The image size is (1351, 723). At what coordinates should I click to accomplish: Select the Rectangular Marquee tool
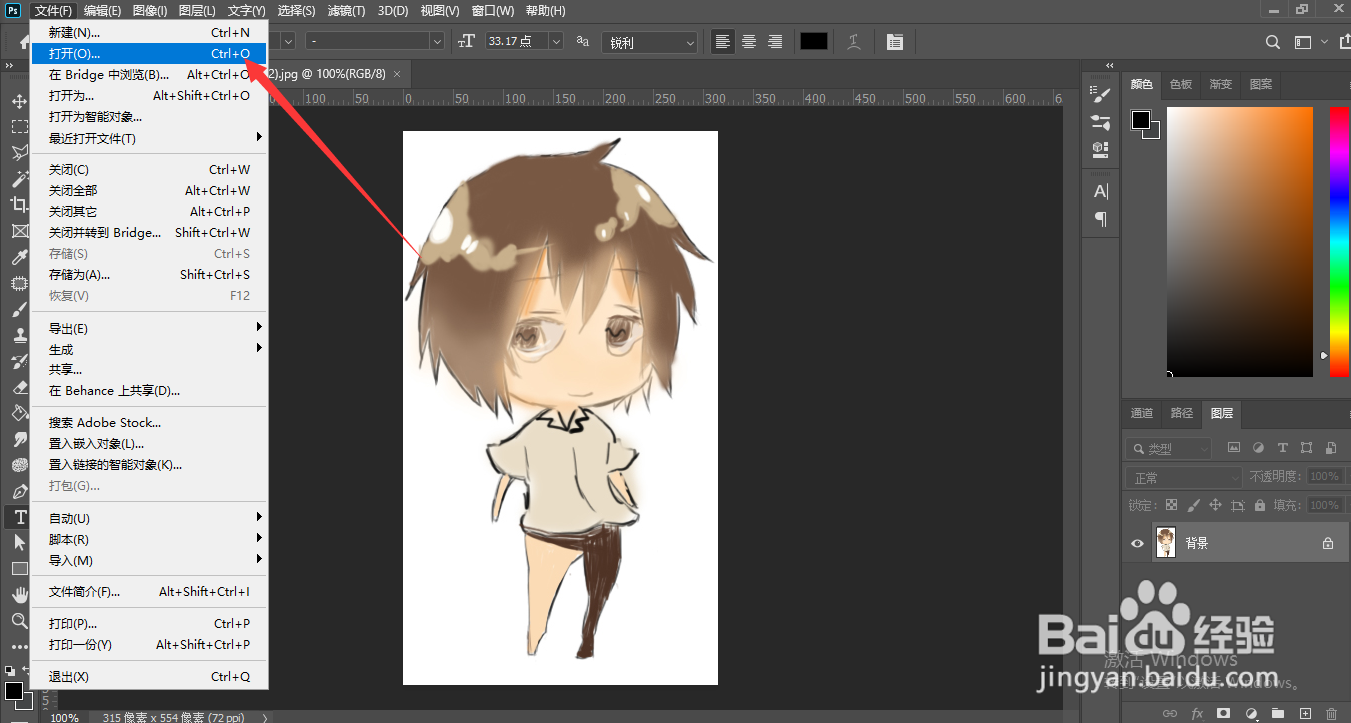pyautogui.click(x=19, y=127)
